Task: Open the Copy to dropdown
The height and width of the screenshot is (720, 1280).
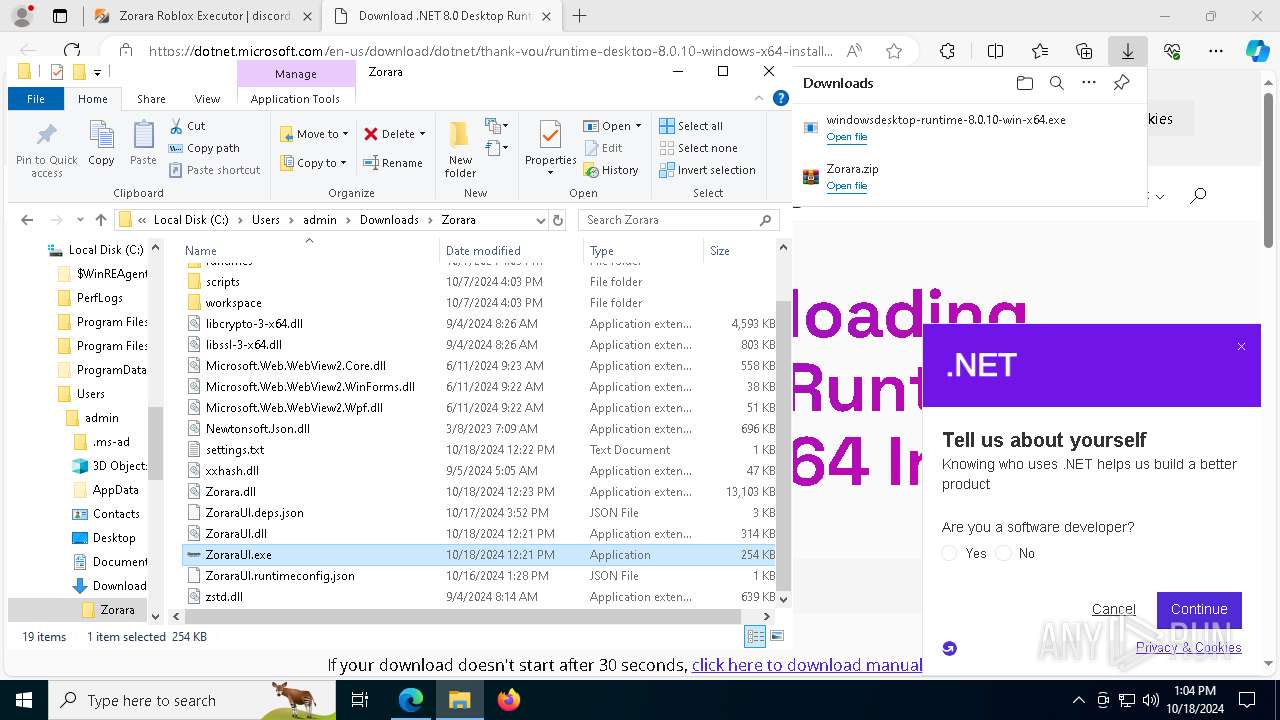Action: (x=314, y=163)
